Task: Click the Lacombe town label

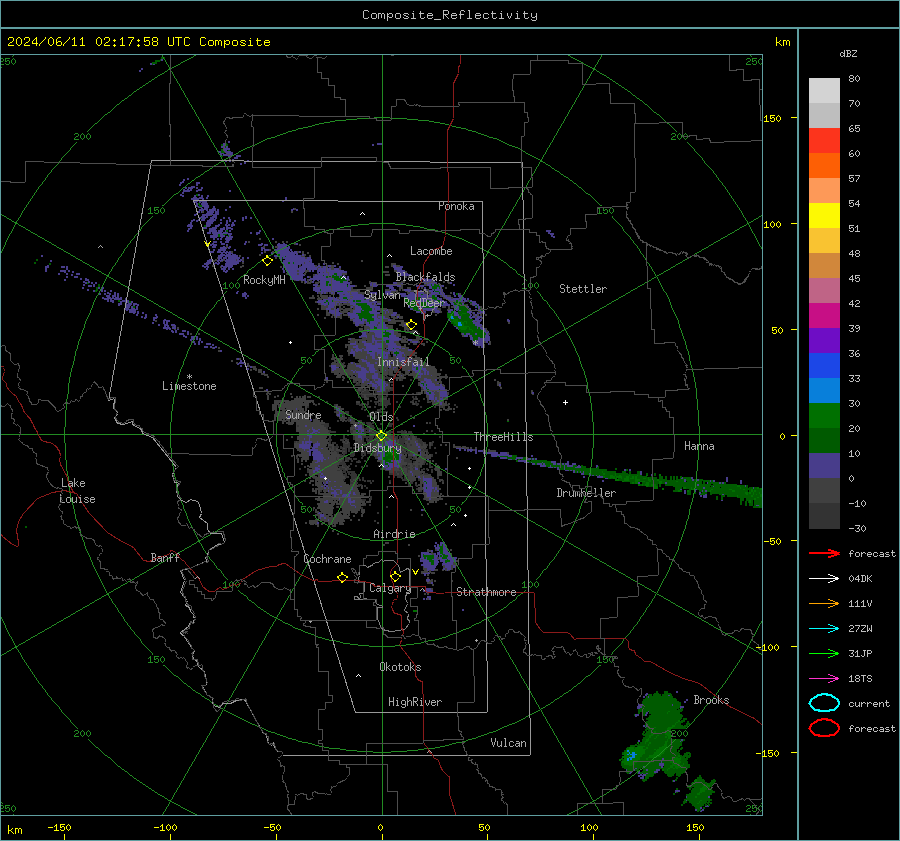Action: coord(431,251)
